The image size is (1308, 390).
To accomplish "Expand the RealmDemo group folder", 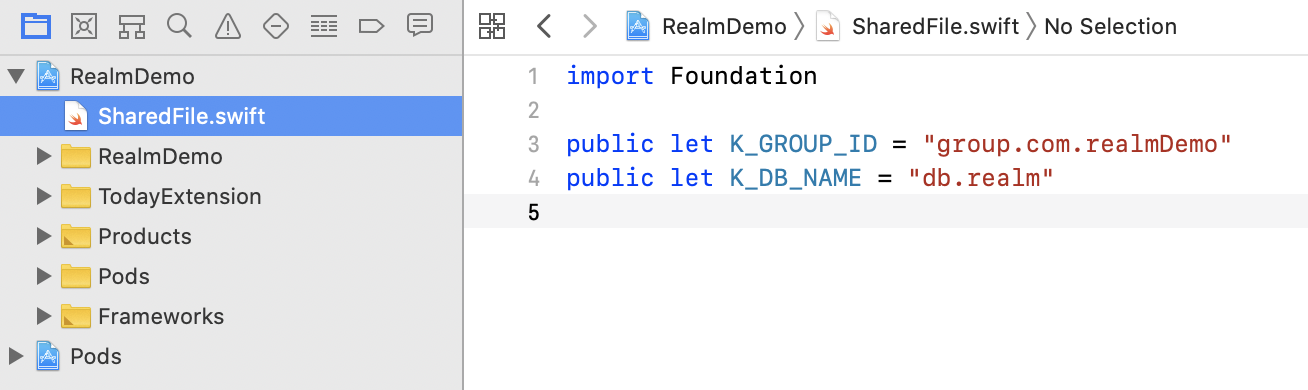I will point(43,157).
